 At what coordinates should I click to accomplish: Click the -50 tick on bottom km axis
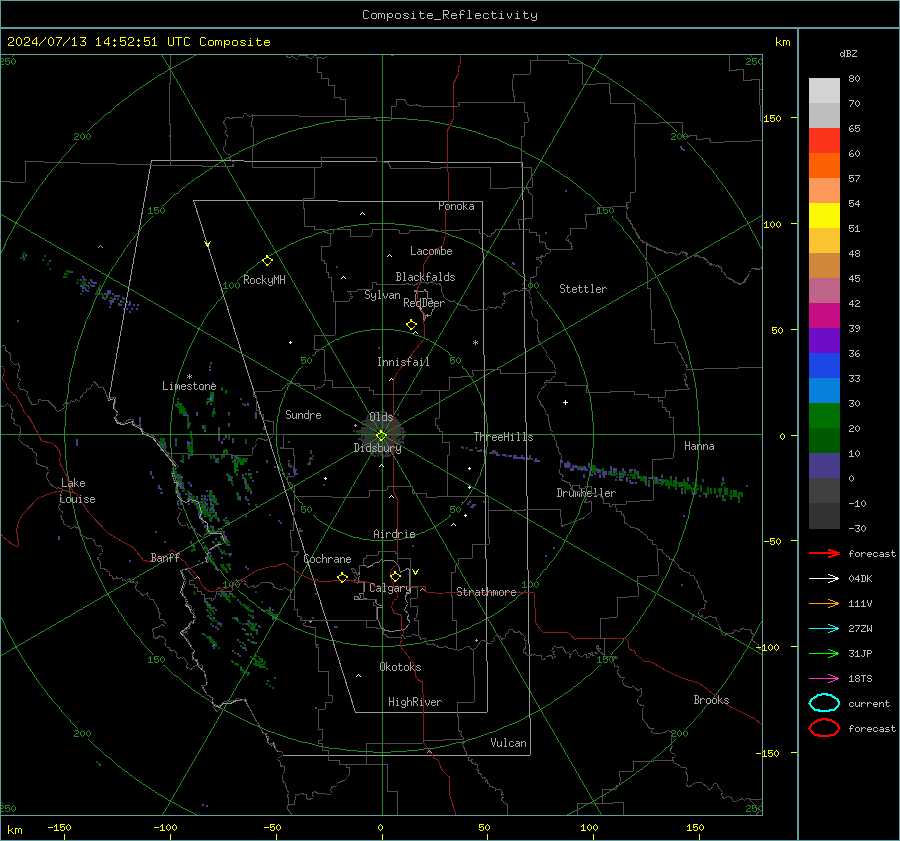coord(272,827)
